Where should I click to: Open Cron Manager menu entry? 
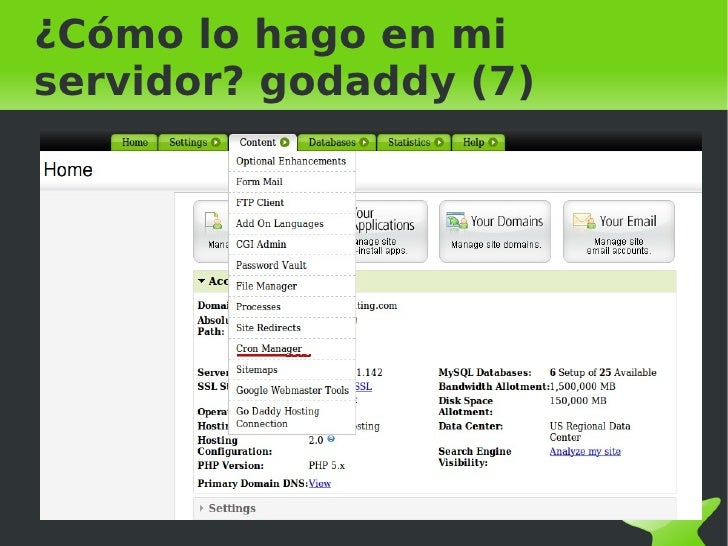pos(292,348)
